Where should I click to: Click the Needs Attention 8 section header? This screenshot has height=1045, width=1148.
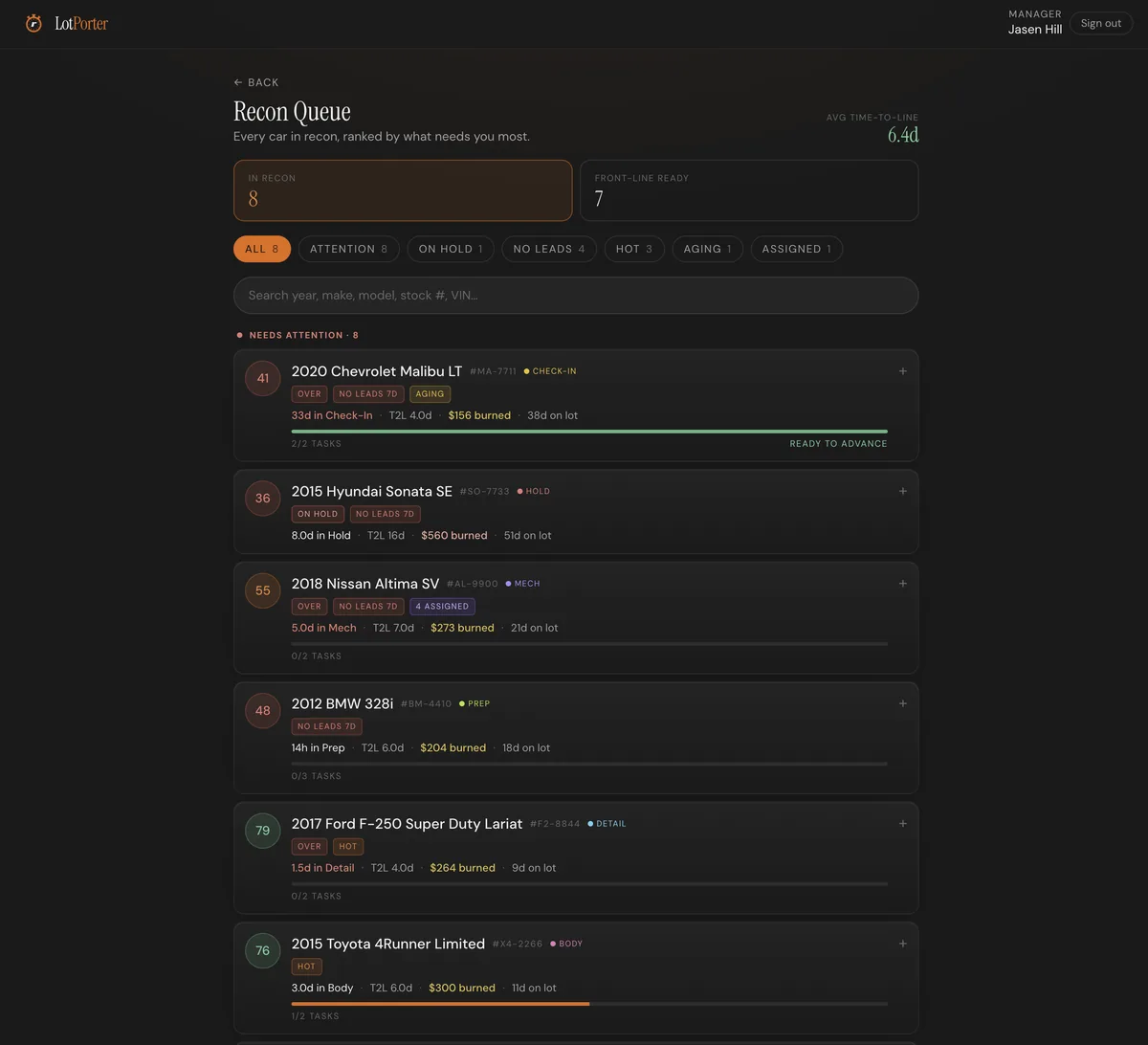[x=298, y=335]
